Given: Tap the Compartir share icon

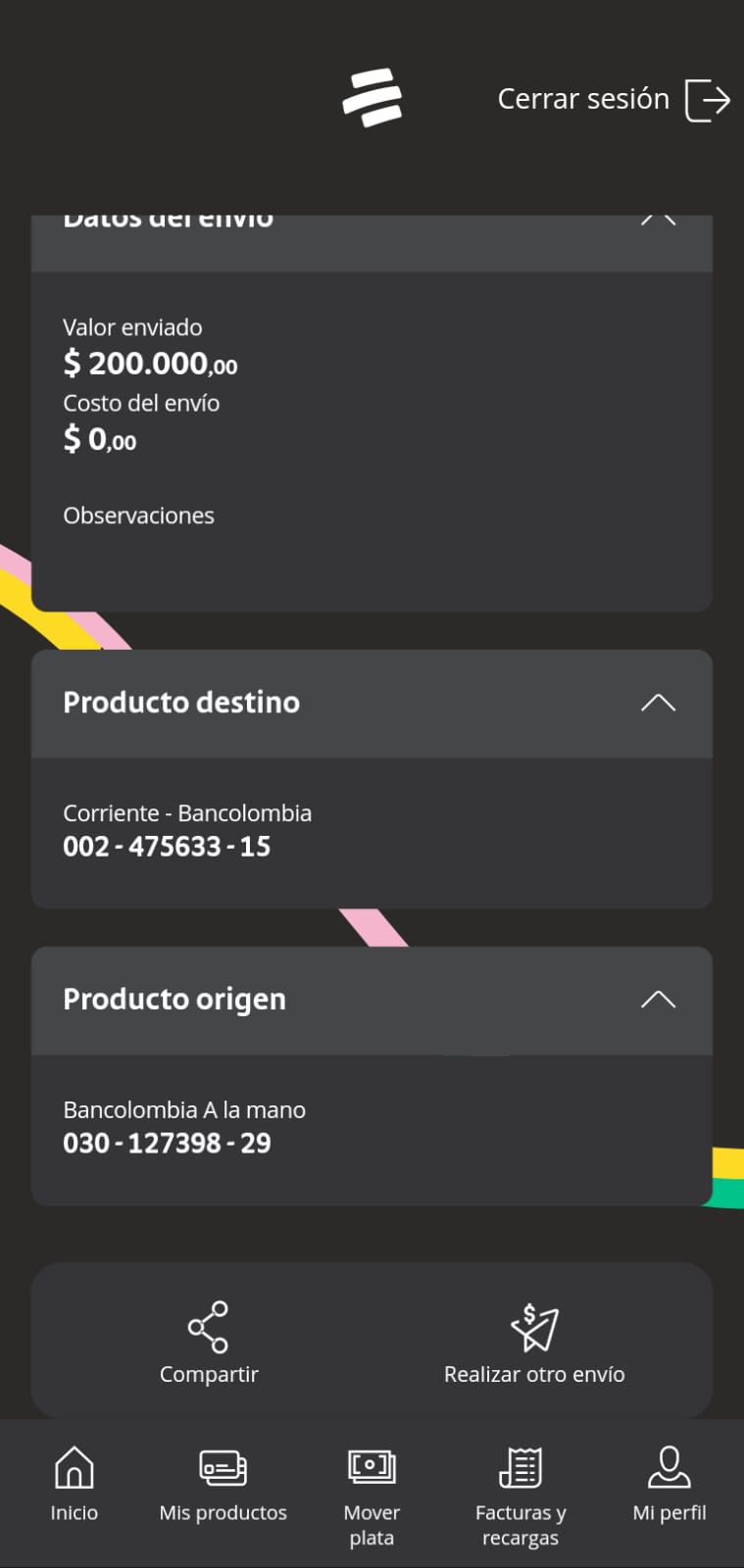Looking at the screenshot, I should [208, 1327].
